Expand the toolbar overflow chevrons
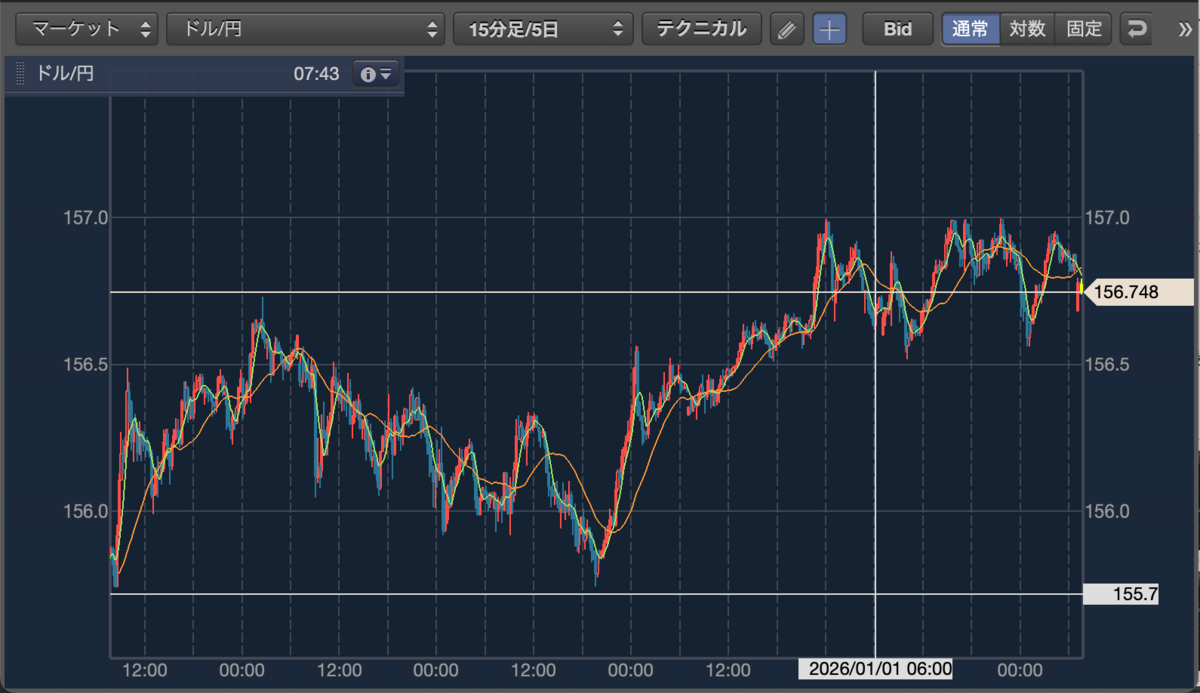 (1187, 29)
